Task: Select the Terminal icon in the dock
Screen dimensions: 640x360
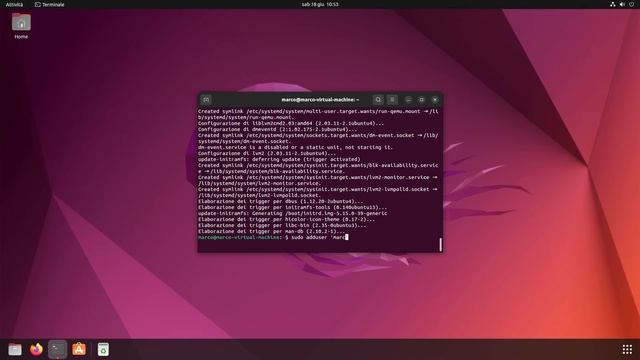Action: (x=58, y=349)
